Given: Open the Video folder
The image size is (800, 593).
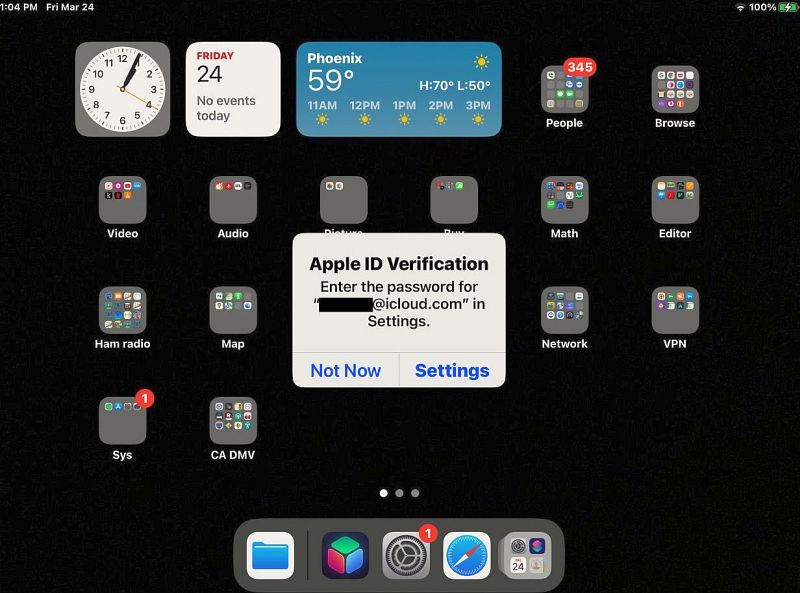Looking at the screenshot, I should click(122, 200).
